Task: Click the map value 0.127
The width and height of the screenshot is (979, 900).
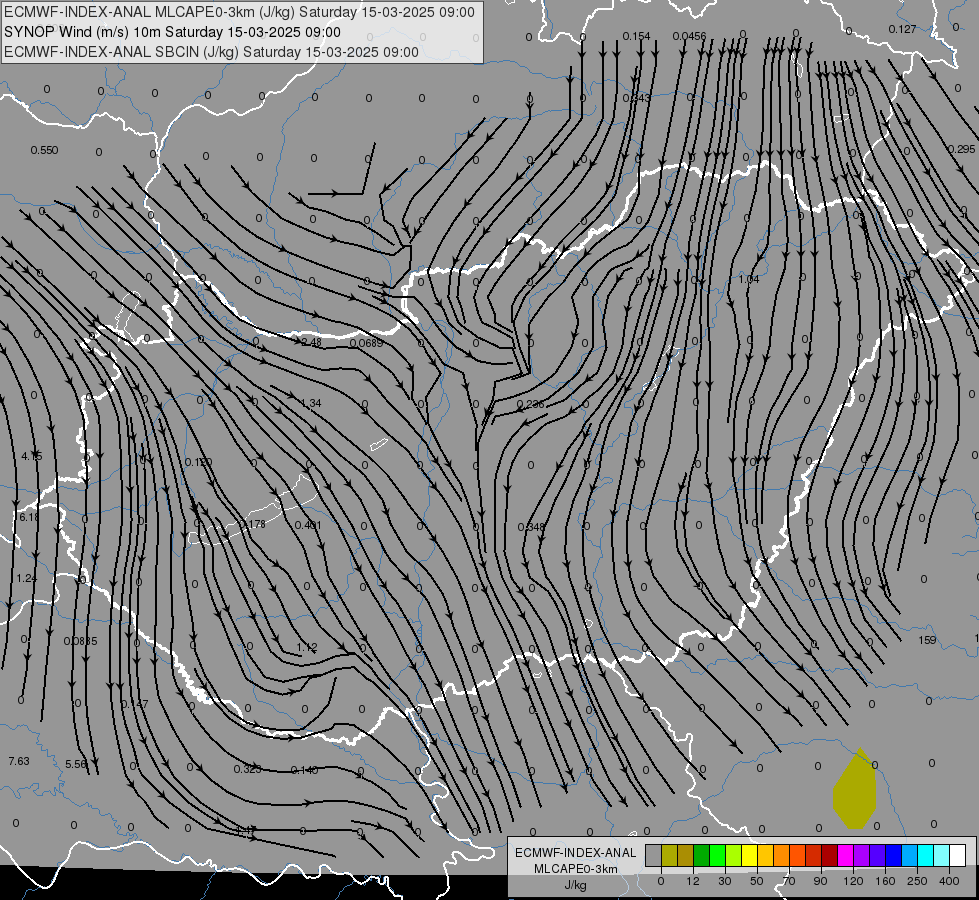Action: (902, 29)
